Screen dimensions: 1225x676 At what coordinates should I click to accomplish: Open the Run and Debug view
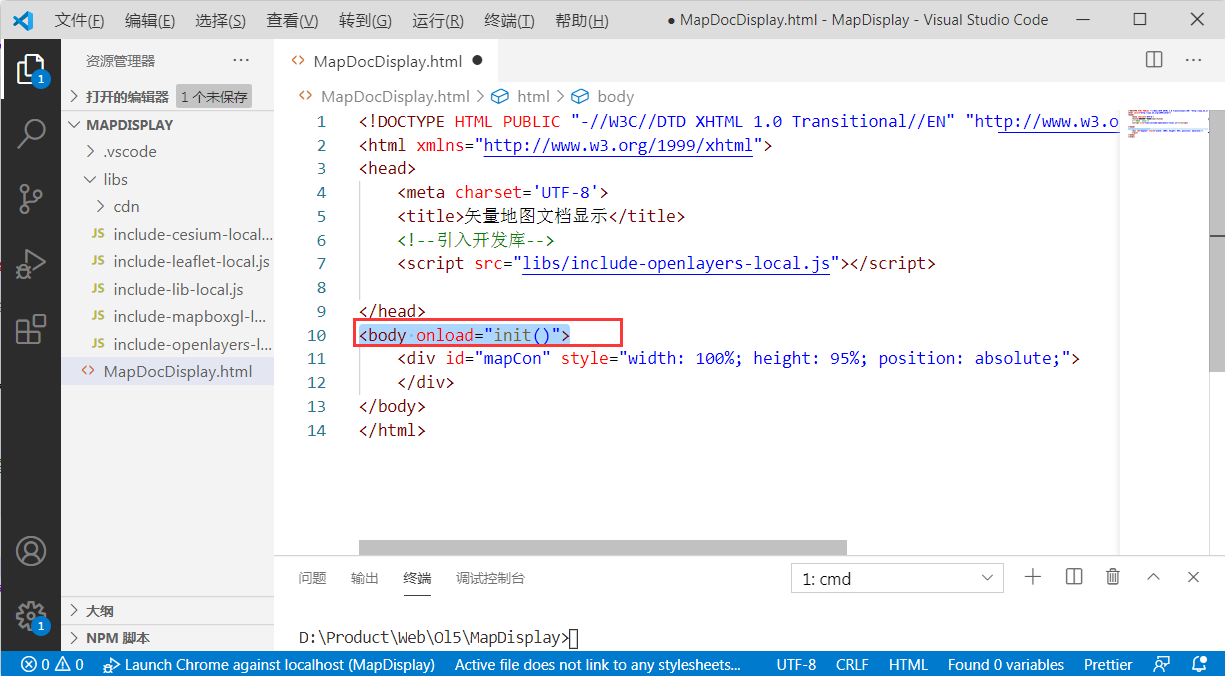click(x=31, y=264)
